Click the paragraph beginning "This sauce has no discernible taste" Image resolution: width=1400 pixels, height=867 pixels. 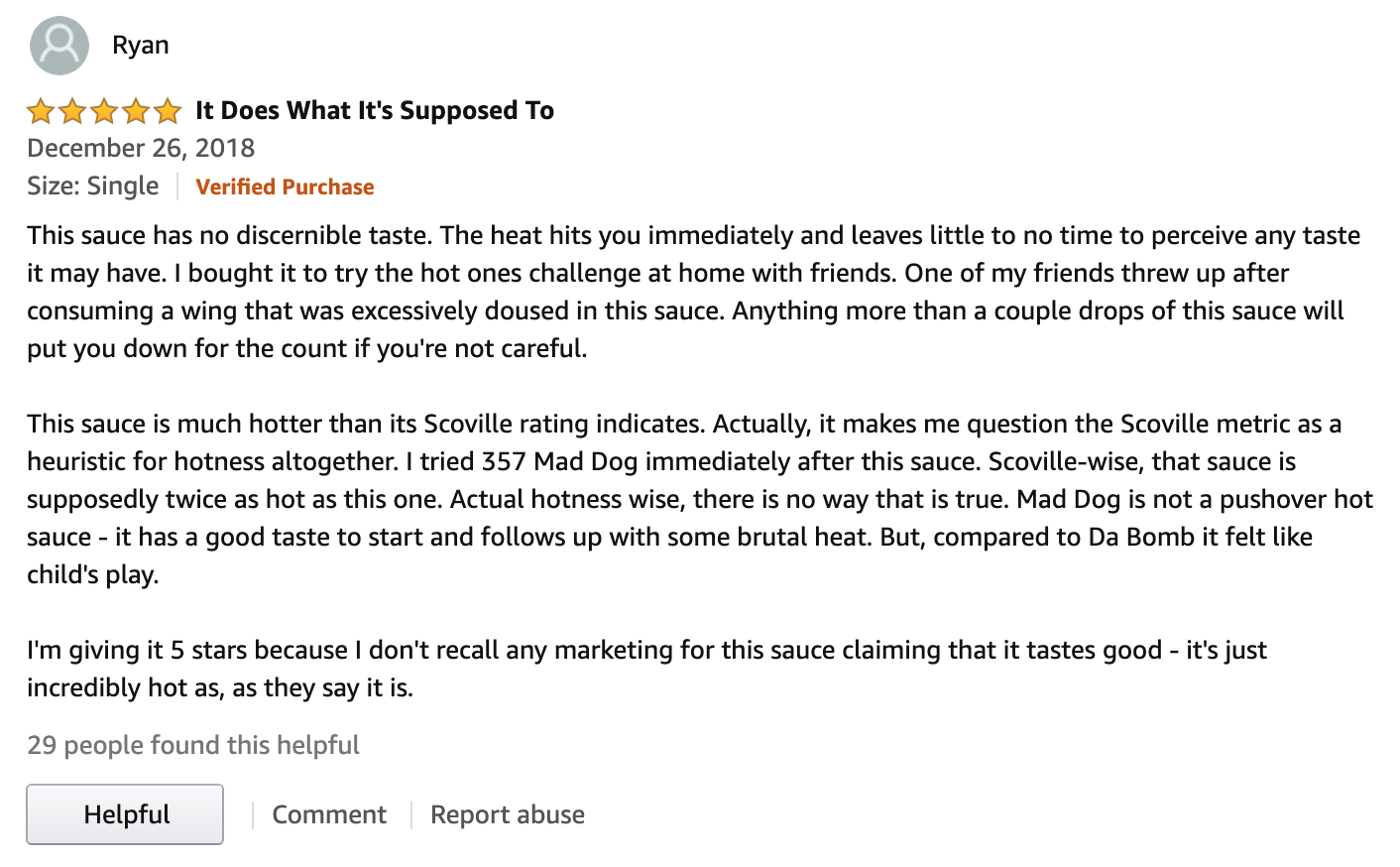coord(684,292)
